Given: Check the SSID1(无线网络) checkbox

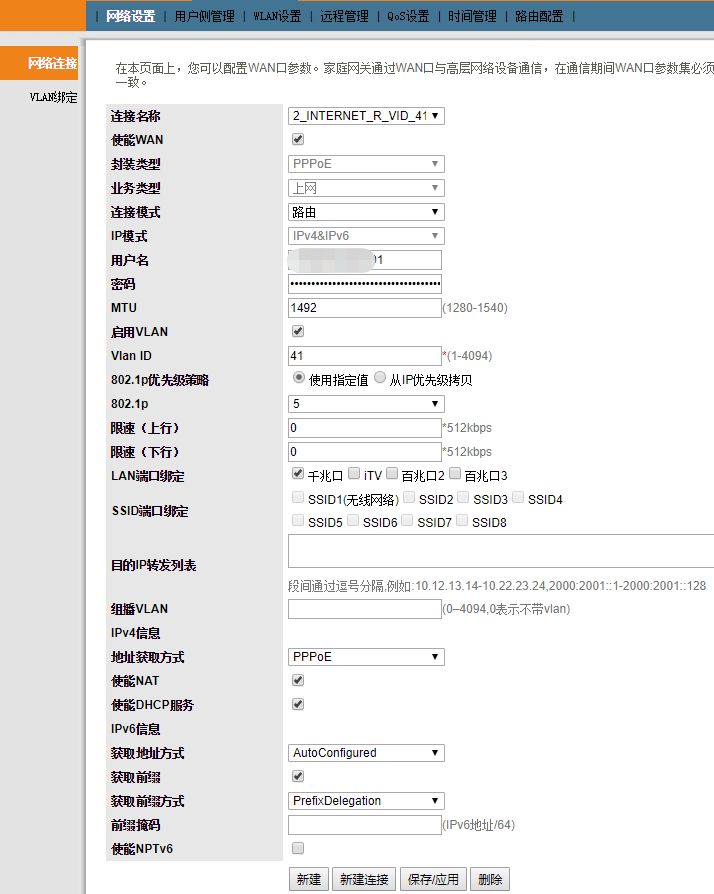Looking at the screenshot, I should (298, 497).
